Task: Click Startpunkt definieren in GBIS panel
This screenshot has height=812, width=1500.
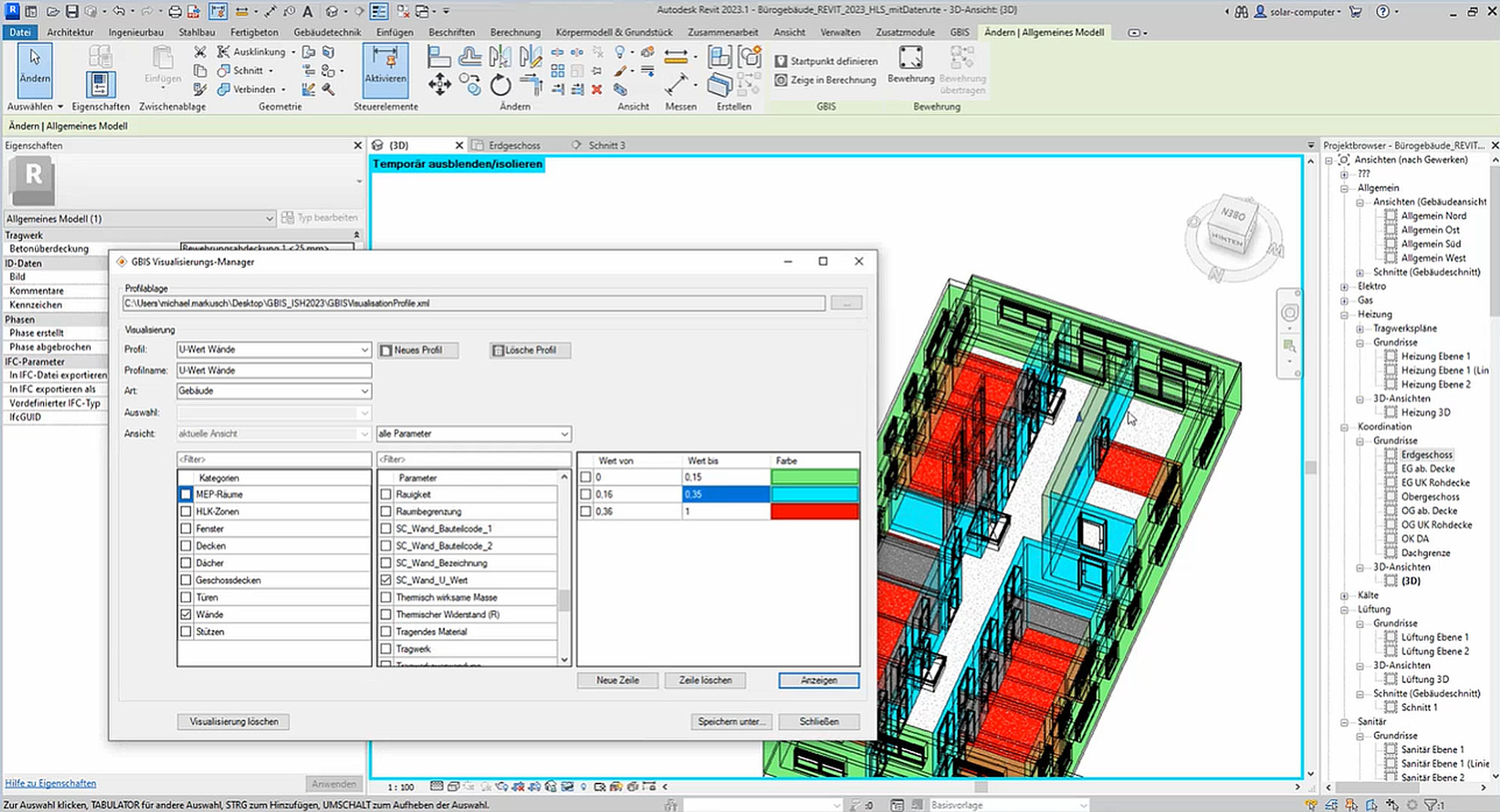Action: click(827, 61)
